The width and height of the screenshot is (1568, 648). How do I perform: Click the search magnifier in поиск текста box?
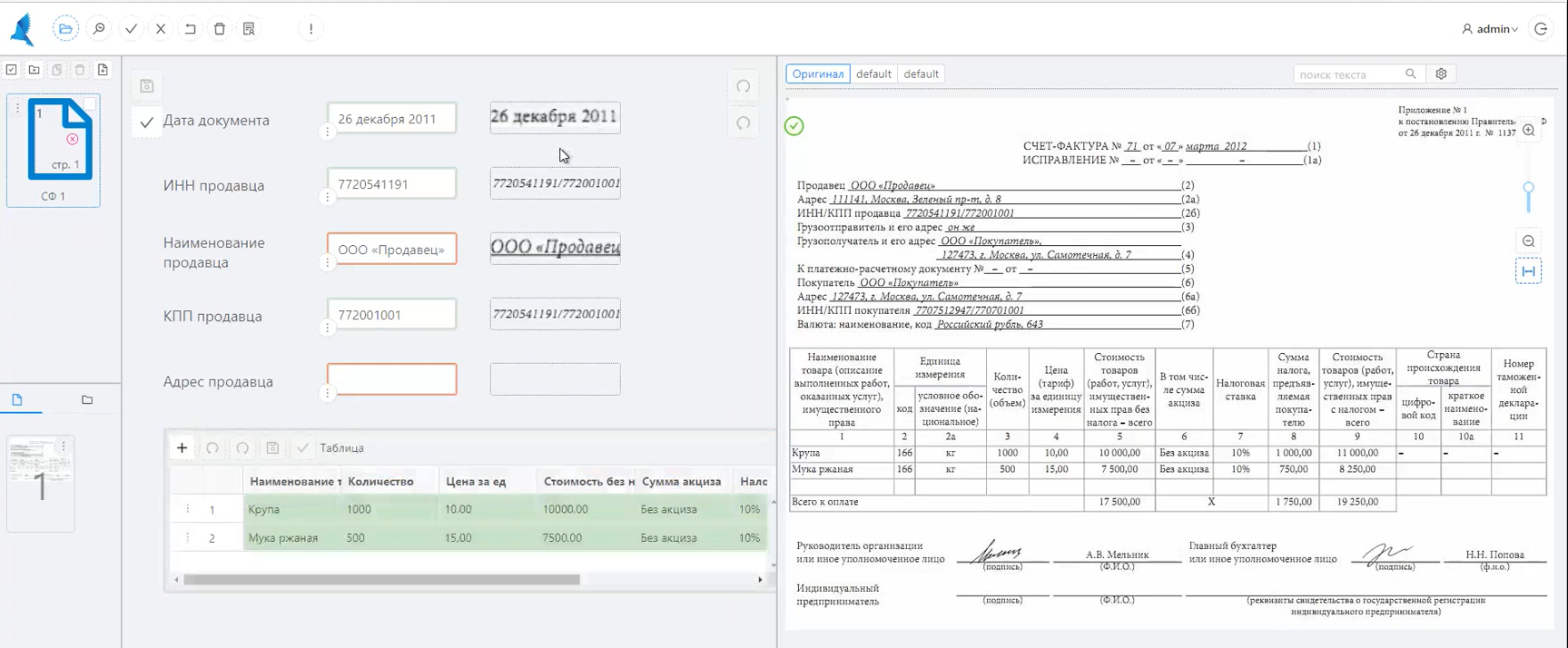pyautogui.click(x=1410, y=74)
